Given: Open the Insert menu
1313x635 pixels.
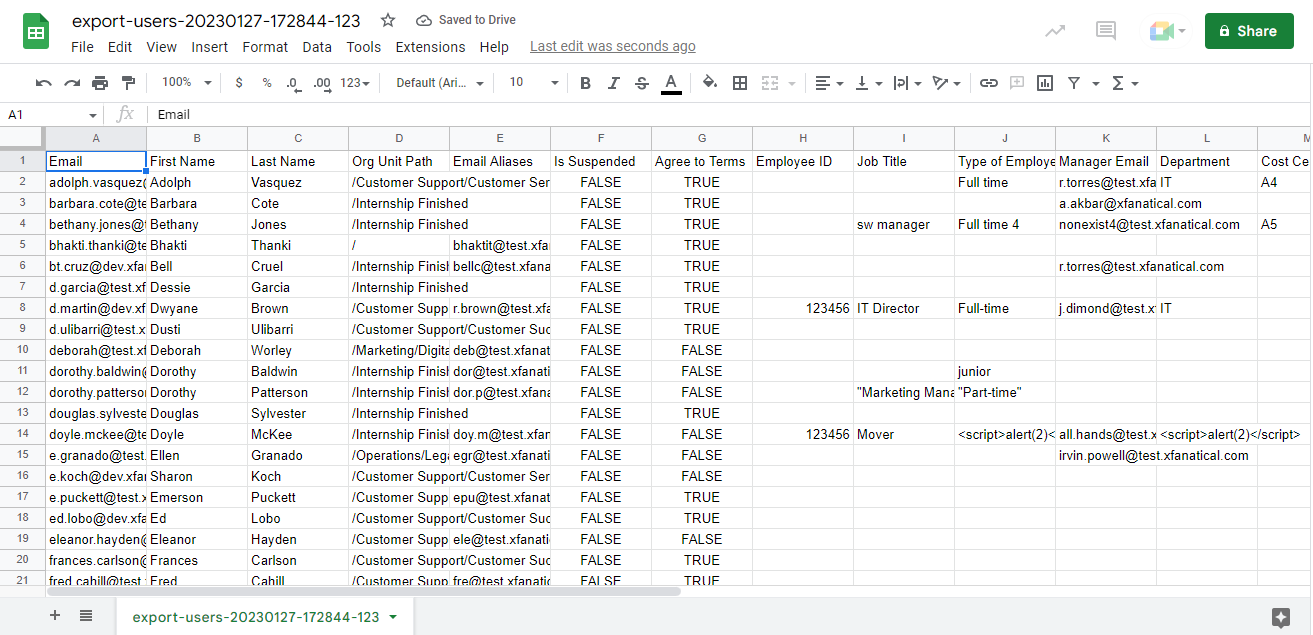Looking at the screenshot, I should (x=210, y=47).
